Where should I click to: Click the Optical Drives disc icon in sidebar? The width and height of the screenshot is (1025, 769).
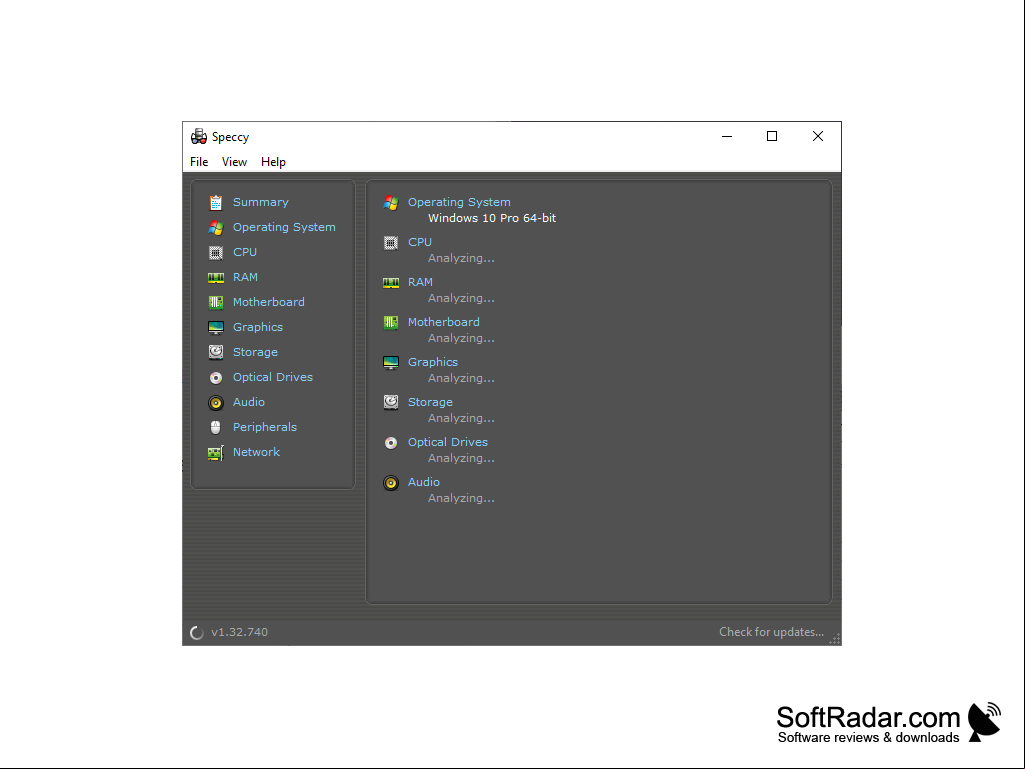click(216, 377)
